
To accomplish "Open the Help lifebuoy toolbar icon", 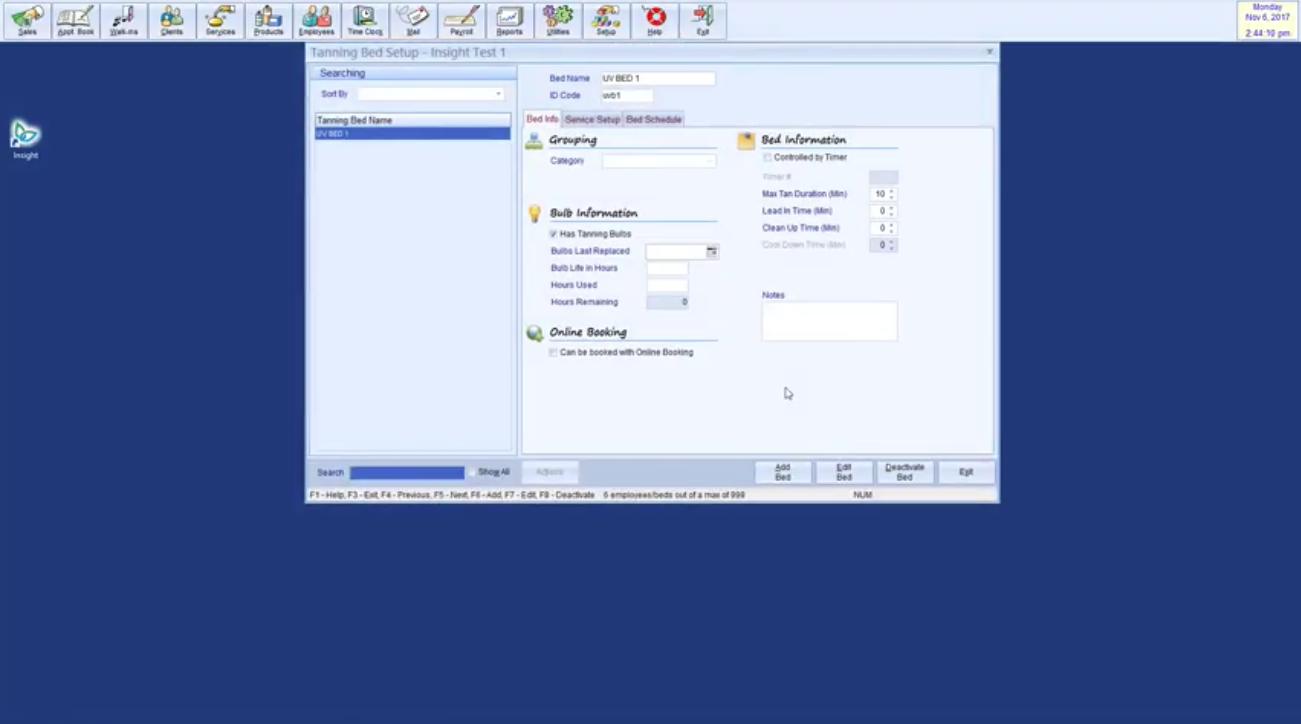I will [x=654, y=21].
